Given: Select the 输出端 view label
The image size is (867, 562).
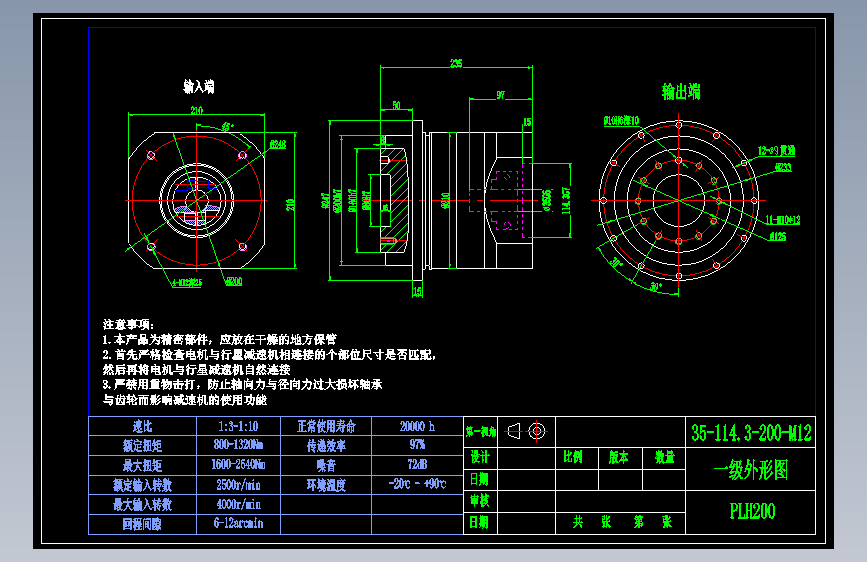Looking at the screenshot, I should (681, 91).
